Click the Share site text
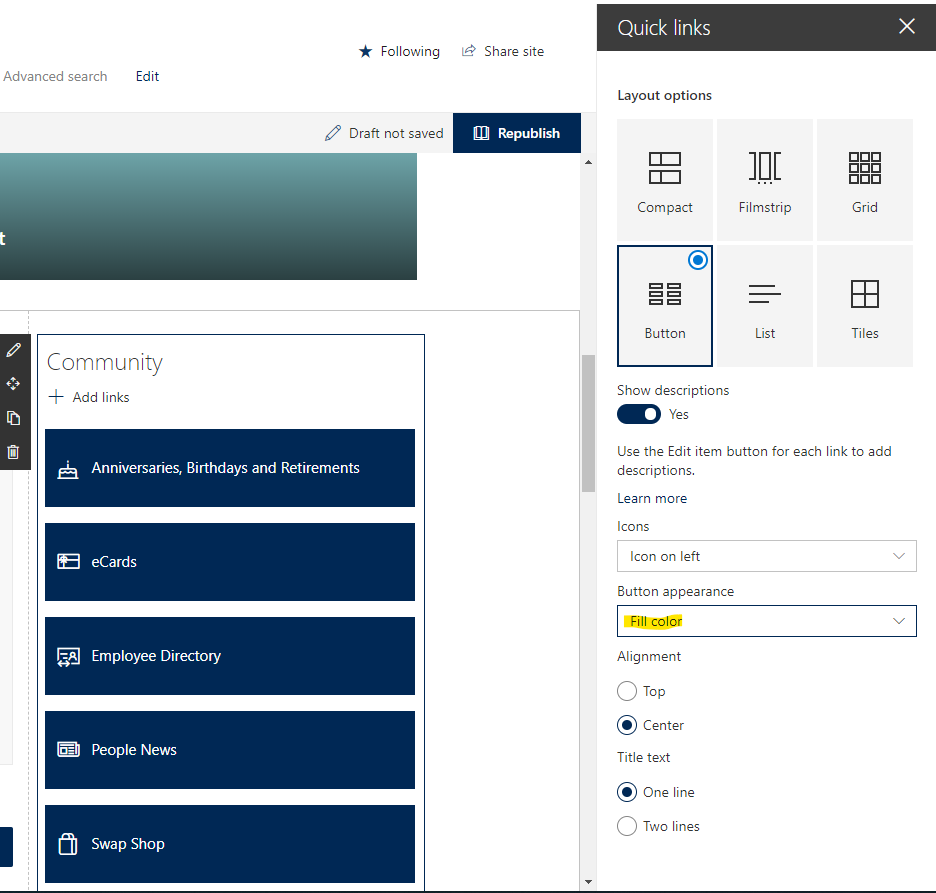The height and width of the screenshot is (893, 936). [514, 51]
